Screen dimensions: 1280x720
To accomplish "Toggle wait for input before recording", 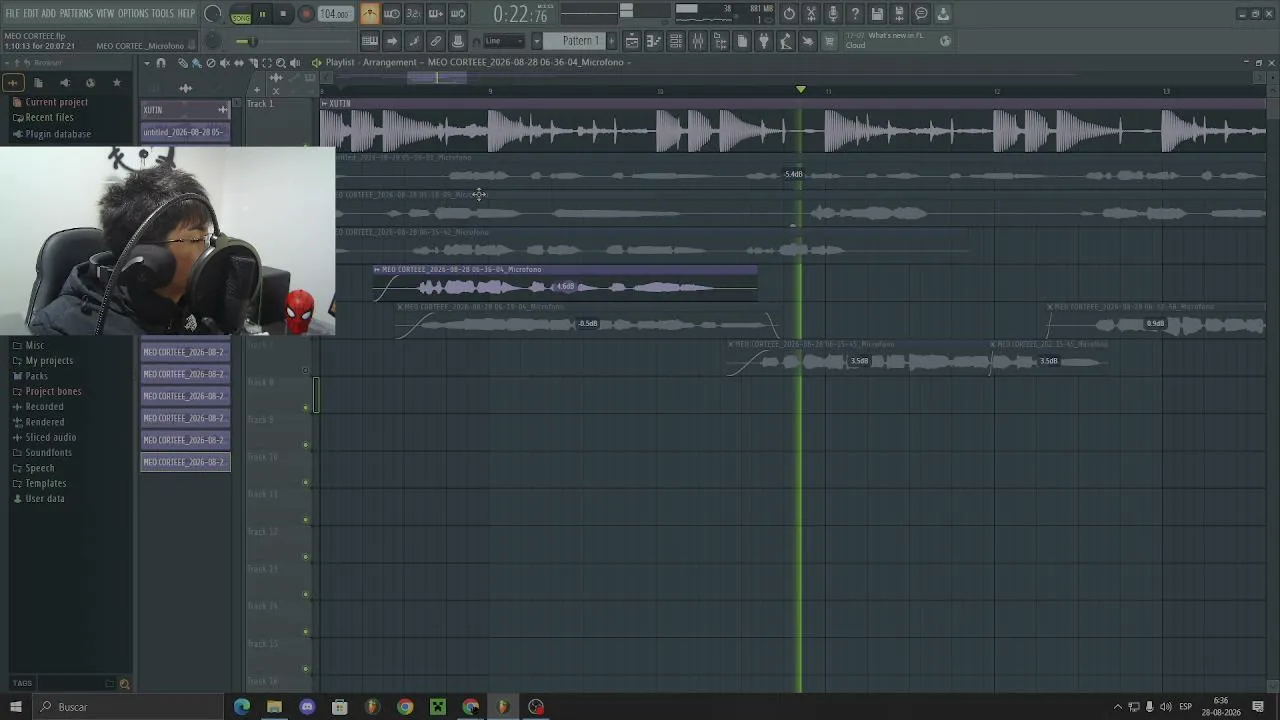I will pos(391,14).
